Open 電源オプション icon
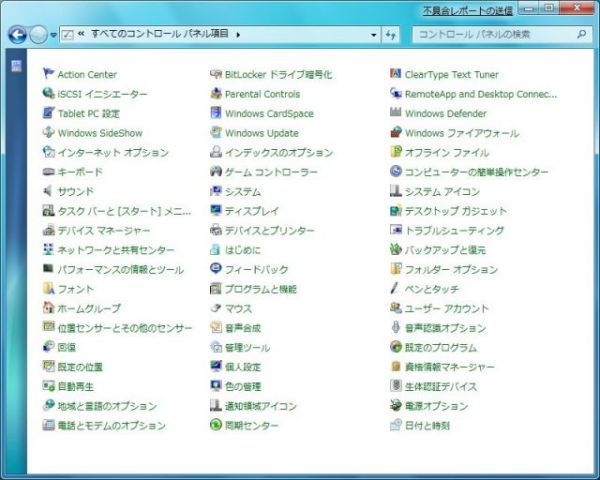Image resolution: width=600 pixels, height=480 pixels. coord(396,406)
